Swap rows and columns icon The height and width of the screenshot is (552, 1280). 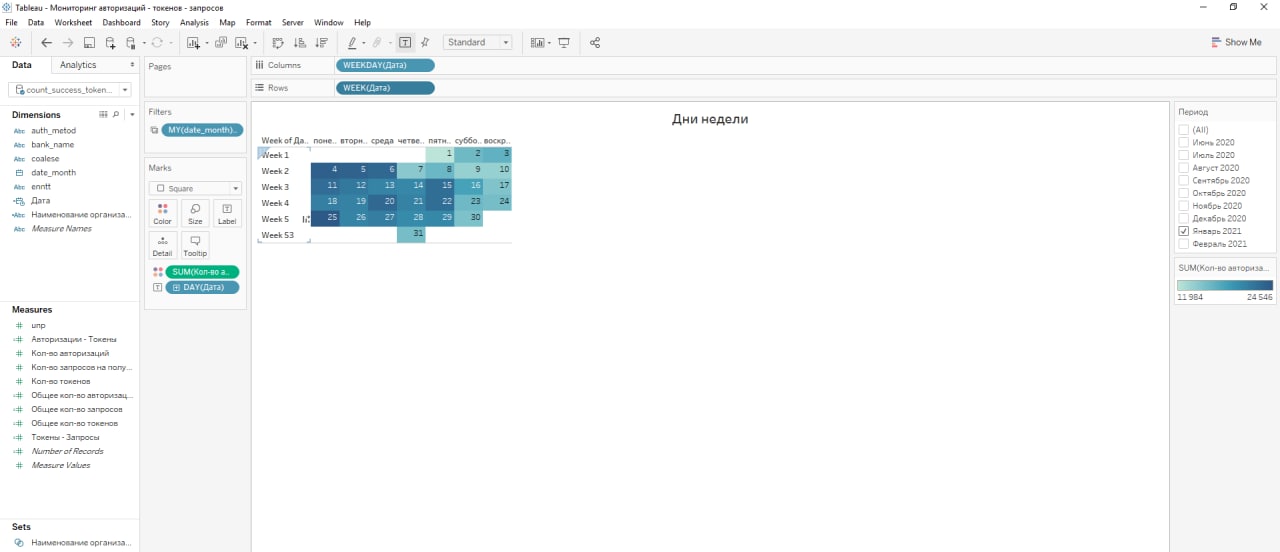click(x=278, y=43)
